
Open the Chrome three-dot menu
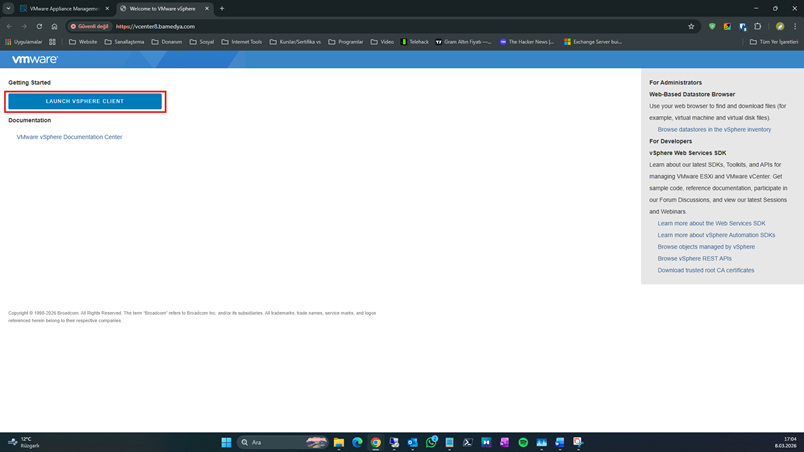tap(795, 26)
